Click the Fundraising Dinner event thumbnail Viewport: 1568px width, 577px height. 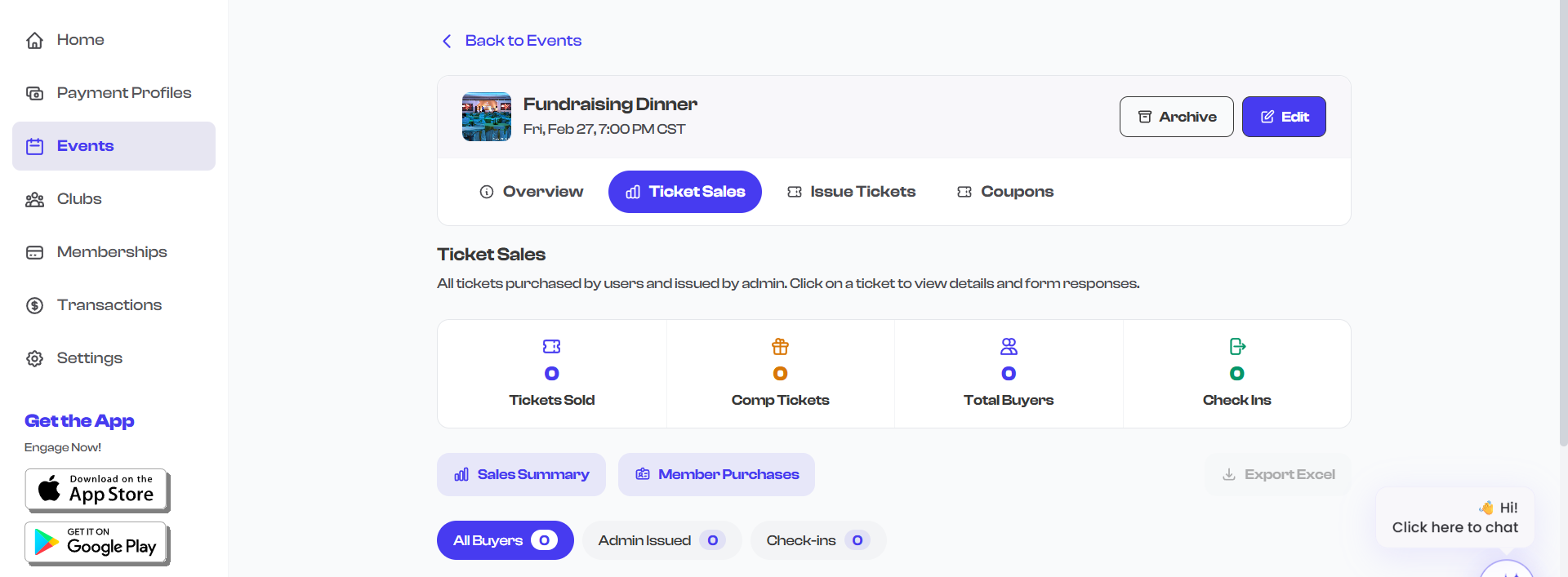[487, 117]
